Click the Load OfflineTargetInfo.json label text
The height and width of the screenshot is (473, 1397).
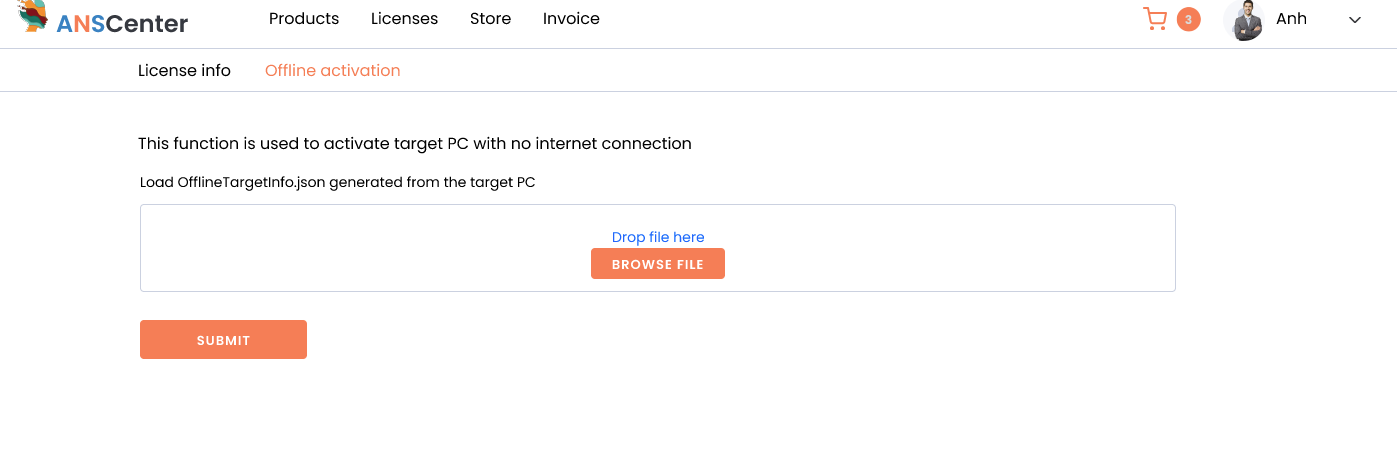pos(338,183)
